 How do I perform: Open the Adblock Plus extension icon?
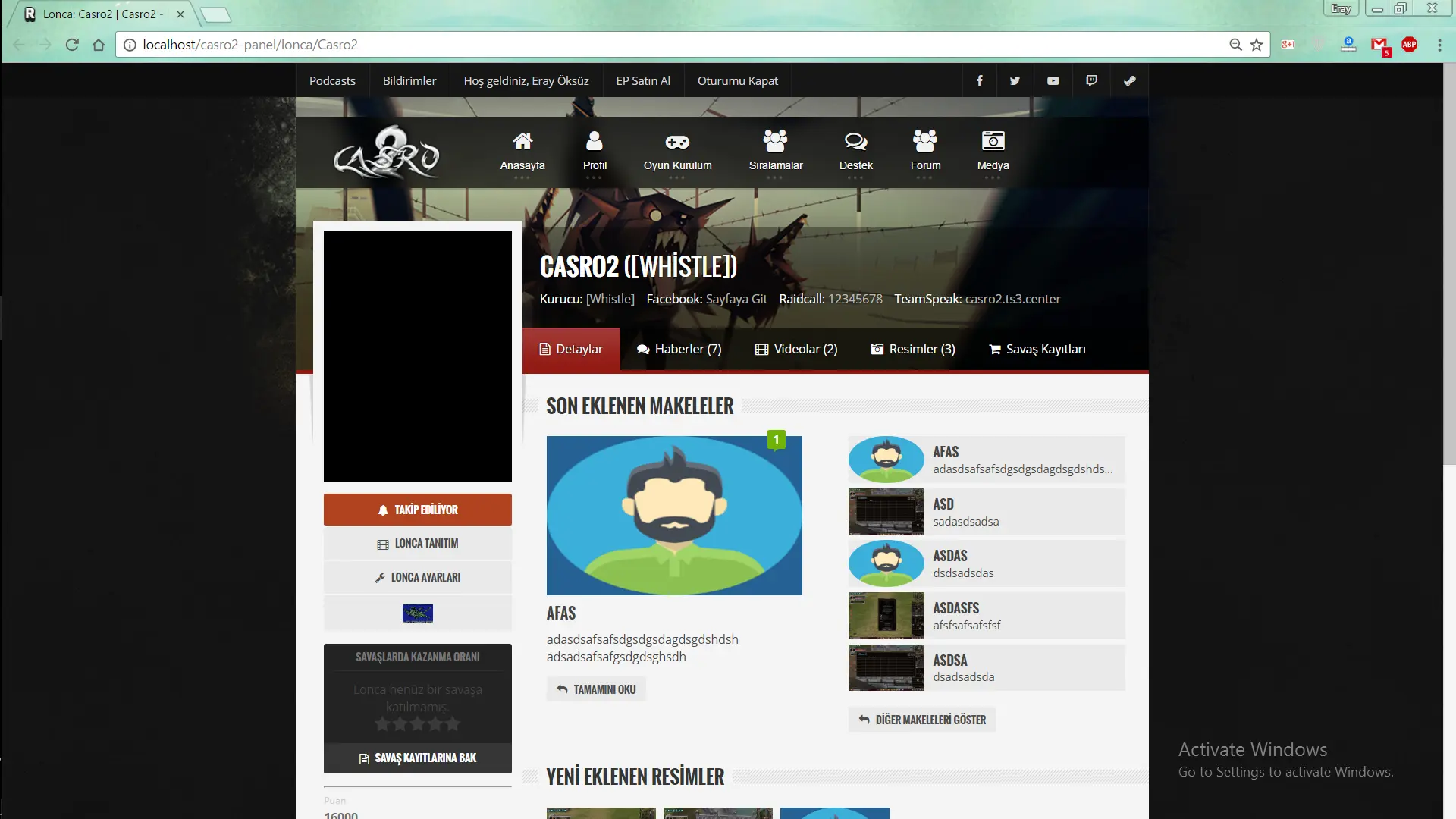pyautogui.click(x=1410, y=45)
